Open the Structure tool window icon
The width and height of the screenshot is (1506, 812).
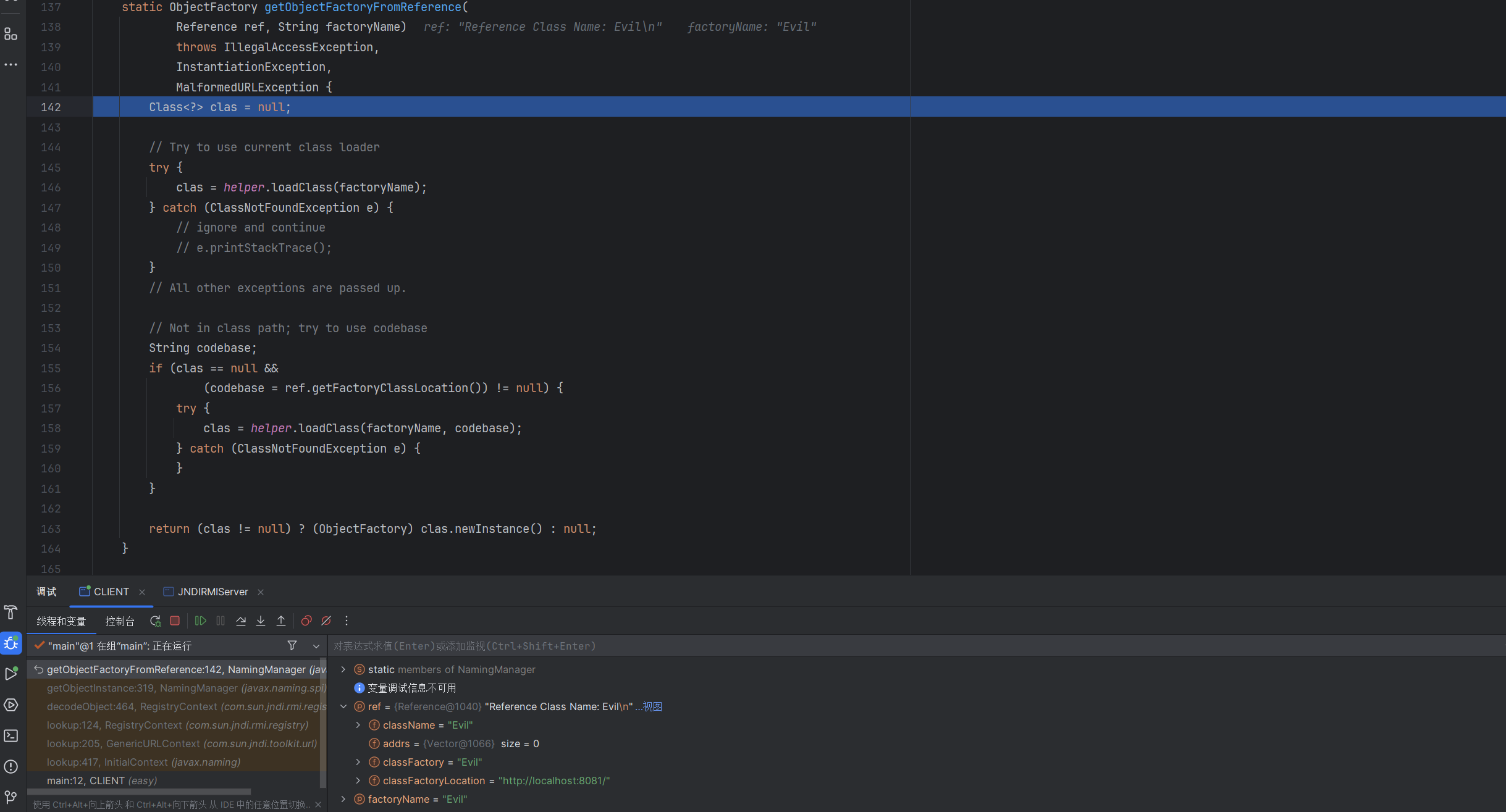coord(11,34)
